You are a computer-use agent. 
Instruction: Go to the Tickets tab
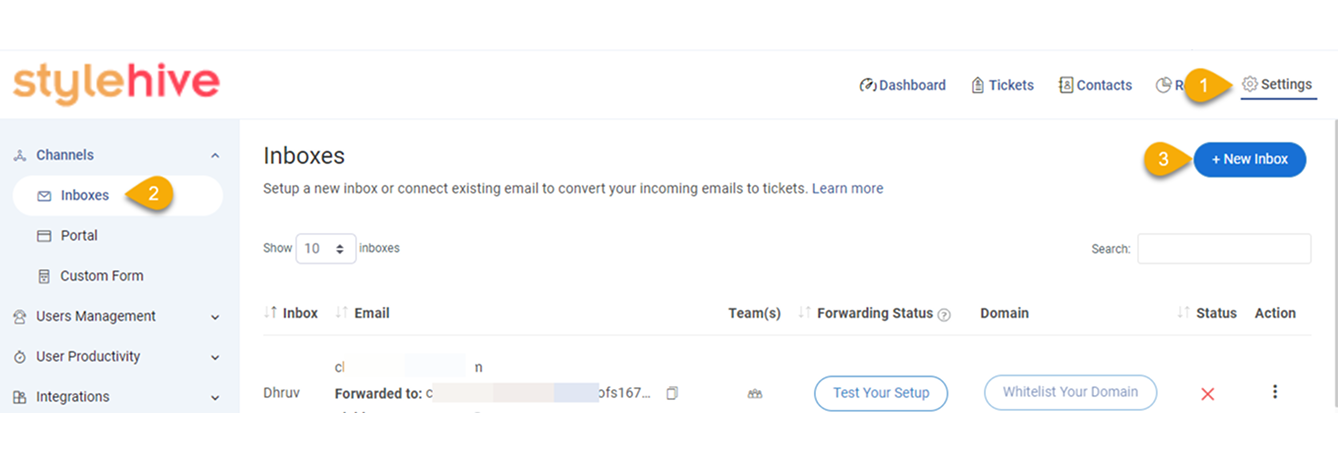click(x=1002, y=85)
